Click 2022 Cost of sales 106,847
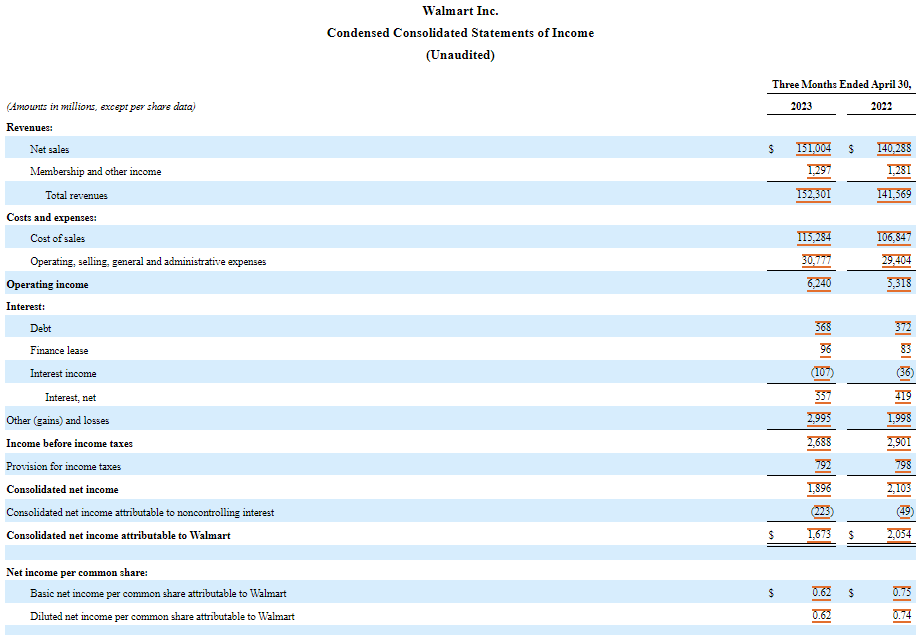This screenshot has height=635, width=922. click(894, 237)
